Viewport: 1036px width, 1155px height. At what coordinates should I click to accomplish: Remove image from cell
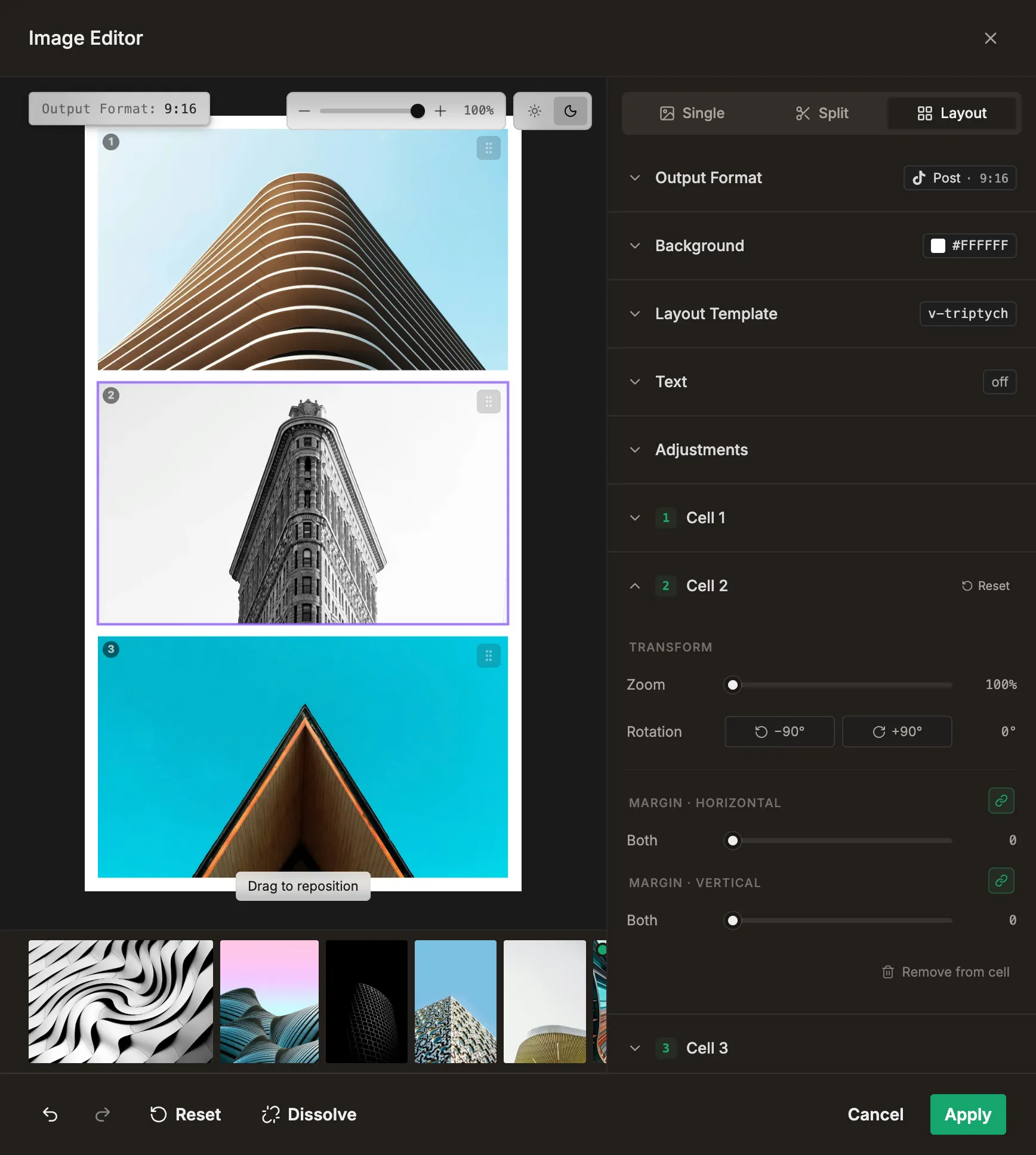pyautogui.click(x=946, y=972)
